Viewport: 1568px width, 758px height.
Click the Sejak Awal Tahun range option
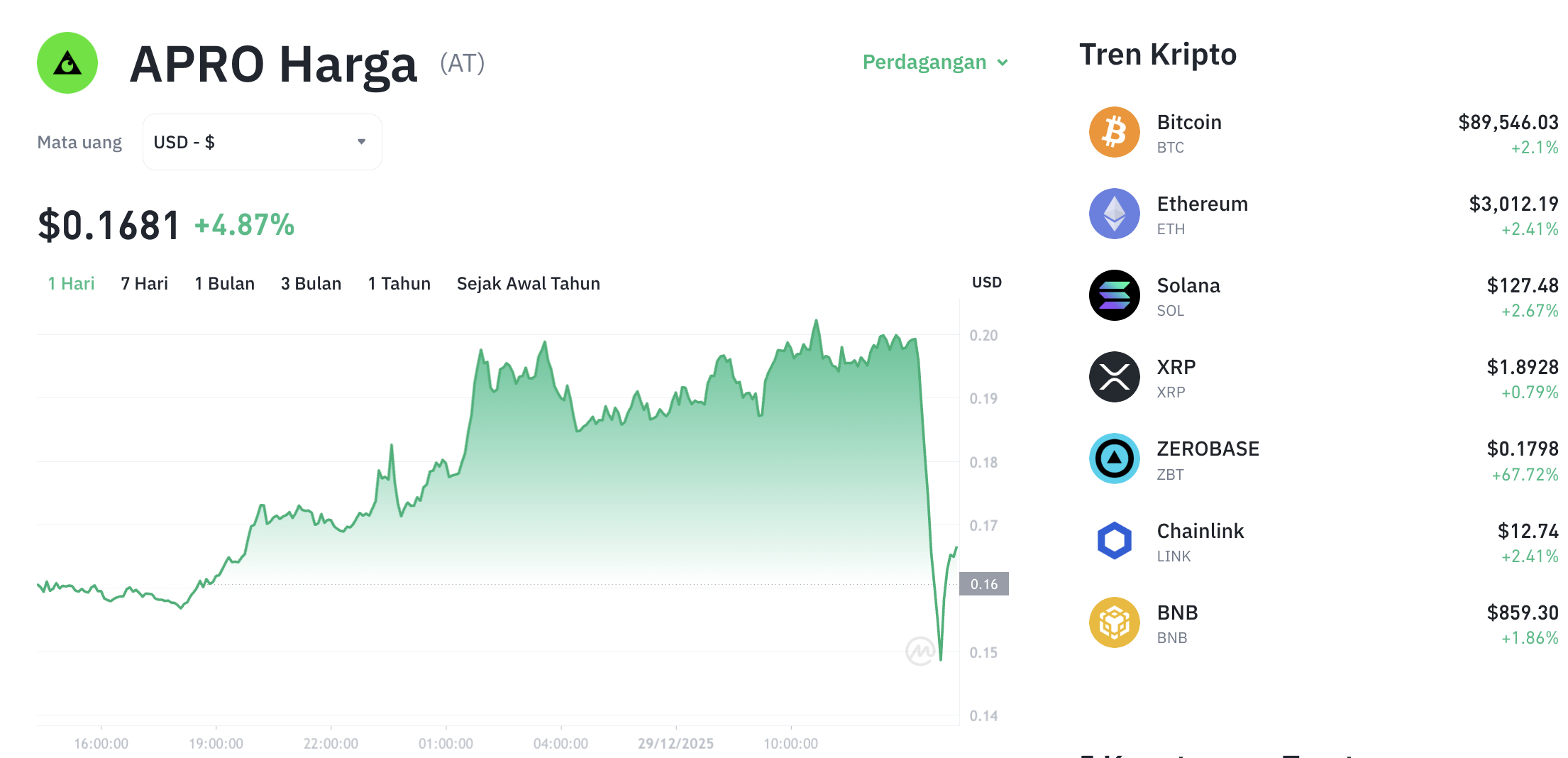pos(528,283)
